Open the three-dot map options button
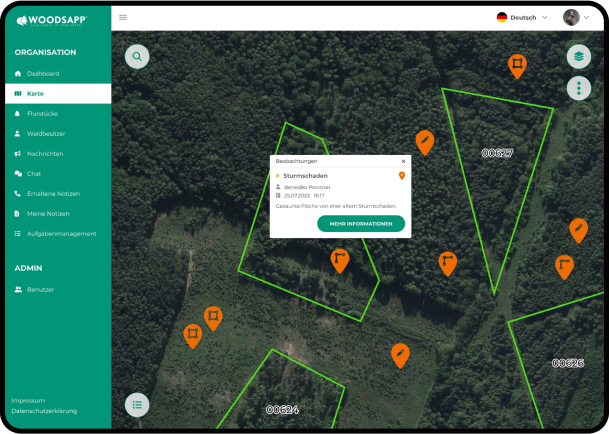 pyautogui.click(x=578, y=88)
